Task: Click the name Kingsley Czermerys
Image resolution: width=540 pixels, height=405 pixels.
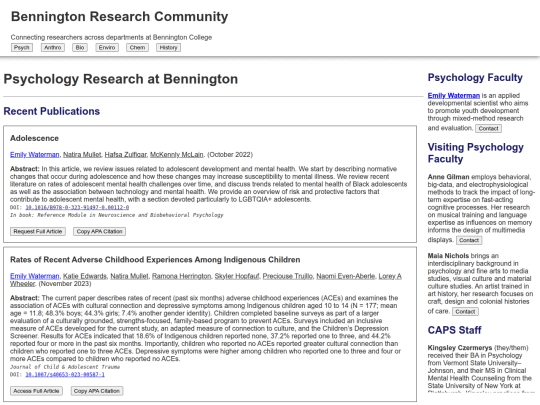Action: click(x=460, y=347)
